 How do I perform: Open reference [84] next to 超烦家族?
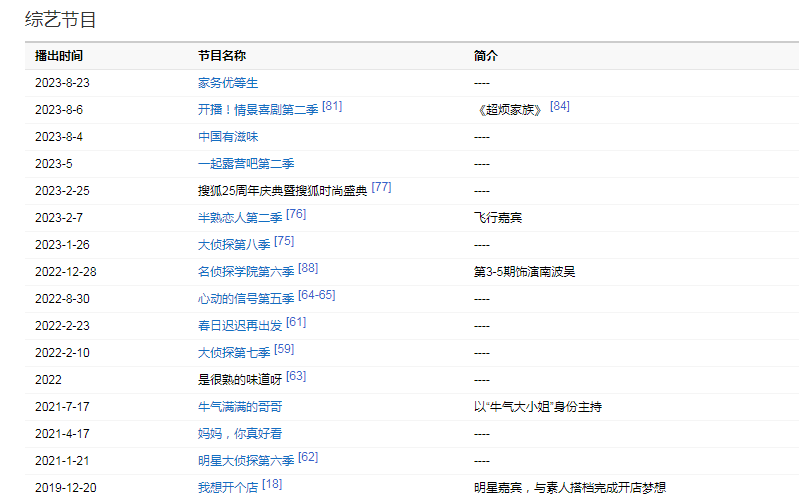click(x=560, y=106)
